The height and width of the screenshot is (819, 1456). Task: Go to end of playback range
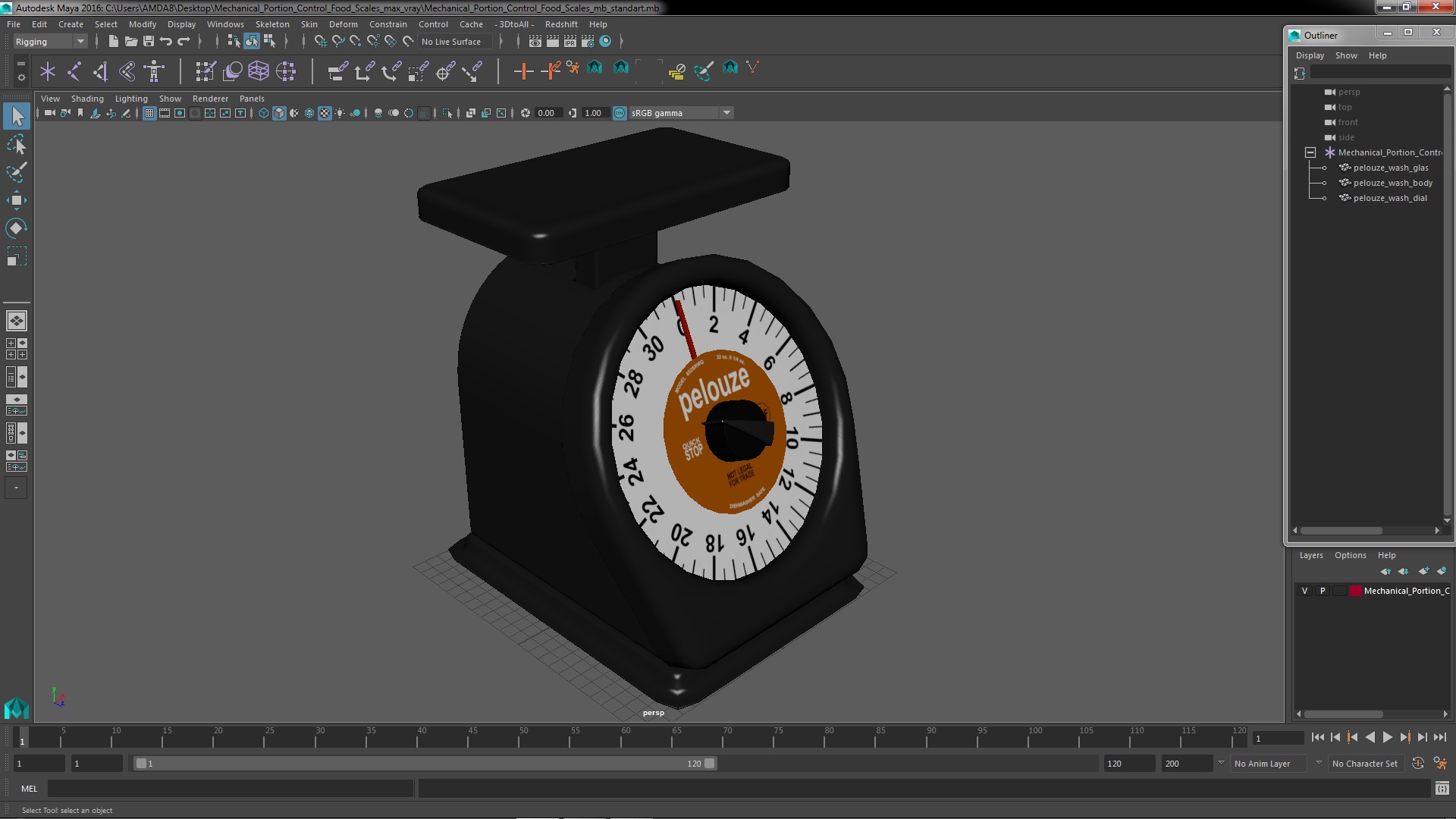pyautogui.click(x=1439, y=737)
